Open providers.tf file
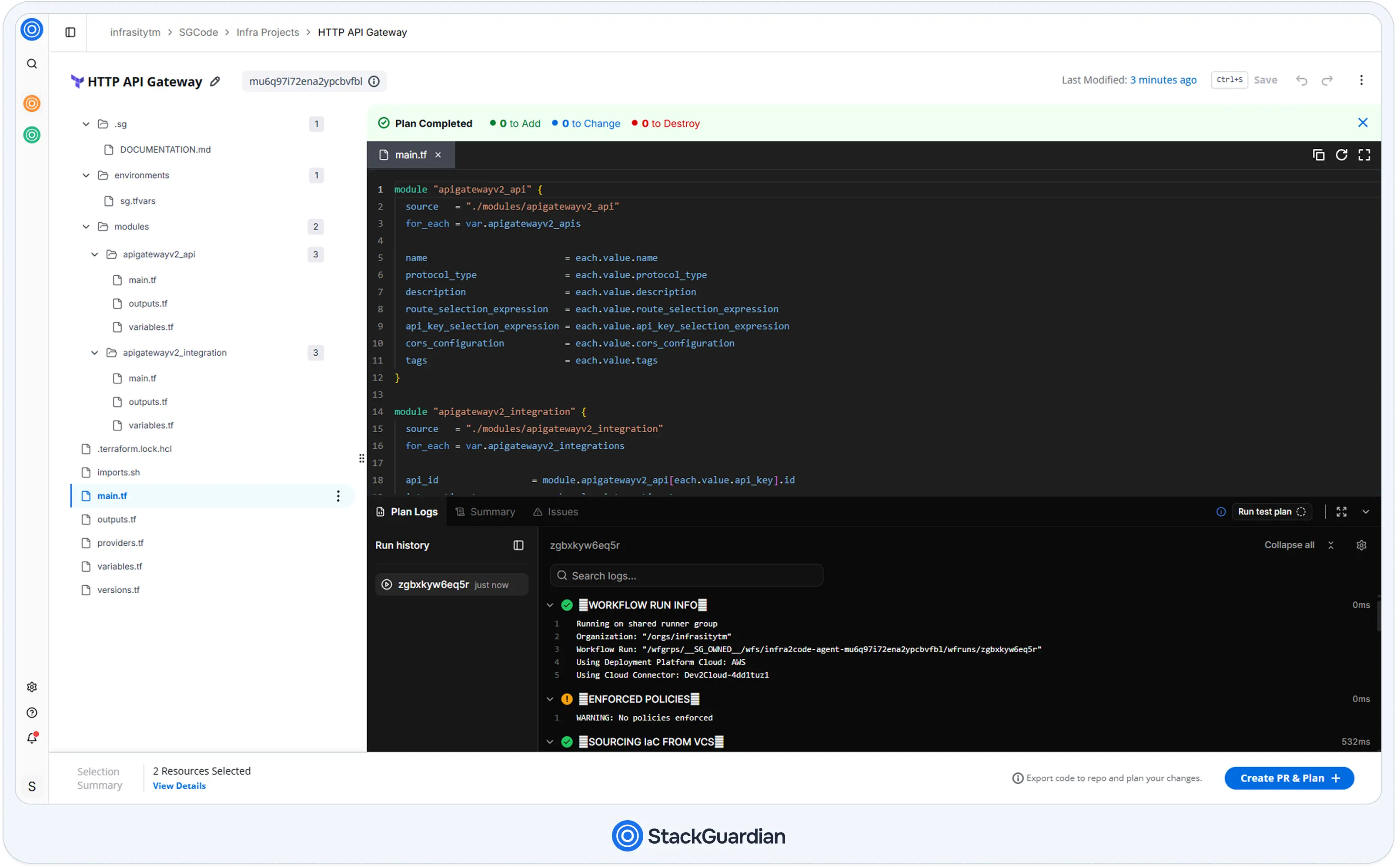1397x868 pixels. click(x=120, y=543)
